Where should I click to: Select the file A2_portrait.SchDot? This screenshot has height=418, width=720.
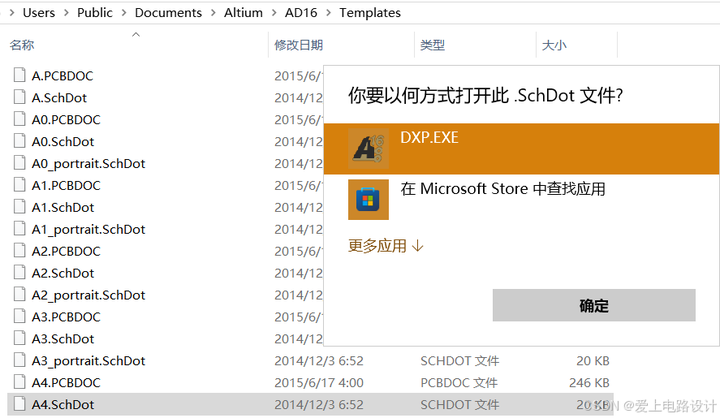click(x=88, y=295)
